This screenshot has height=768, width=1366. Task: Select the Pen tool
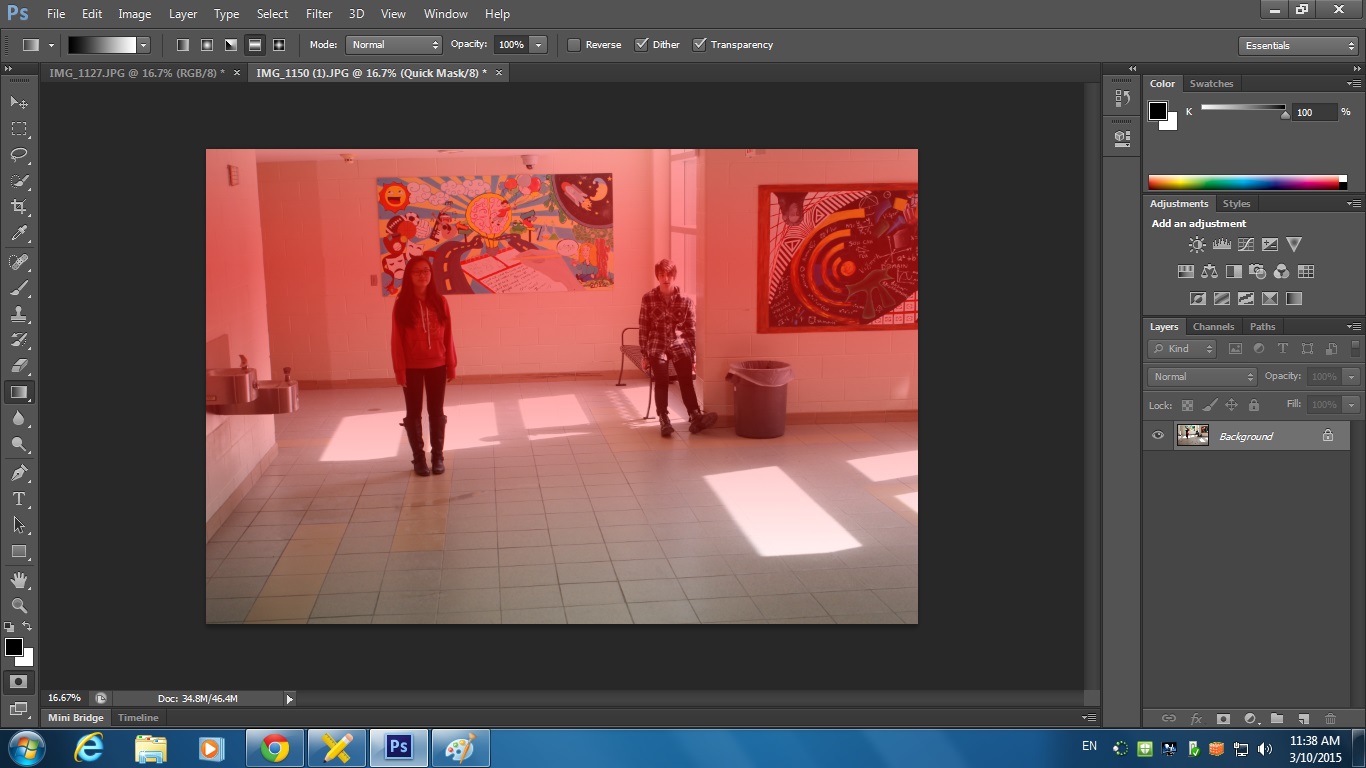[19, 473]
